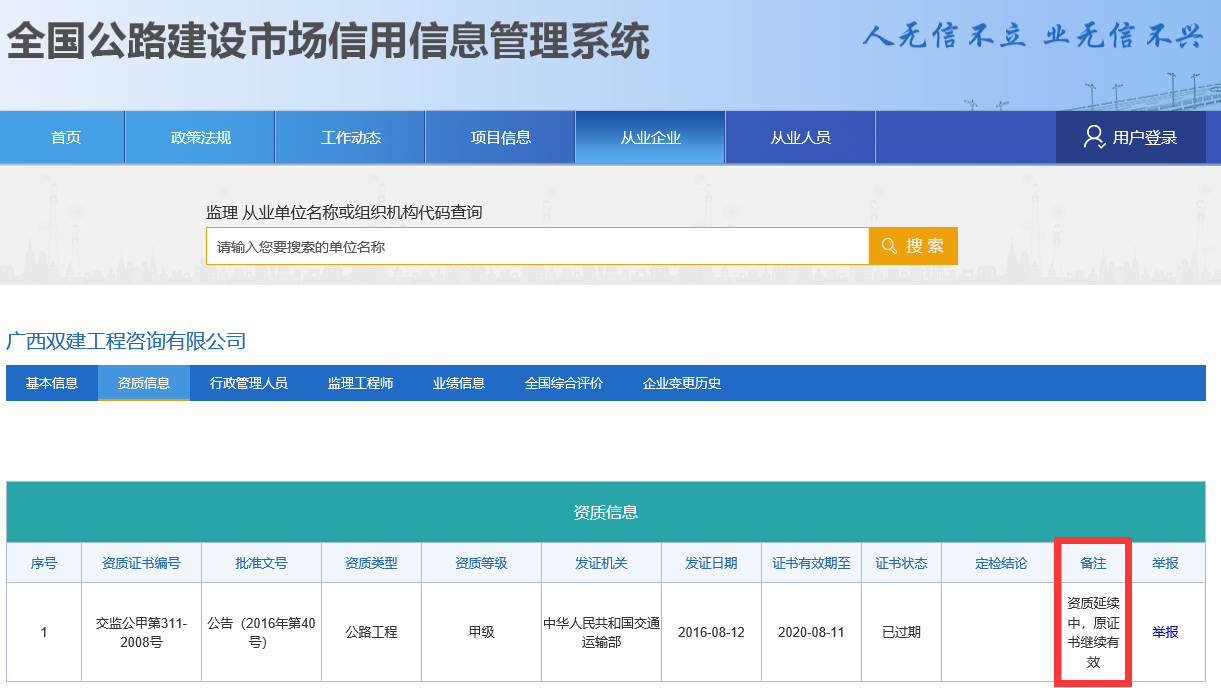
Task: Open the 项目信息 navigation tab
Action: (501, 138)
